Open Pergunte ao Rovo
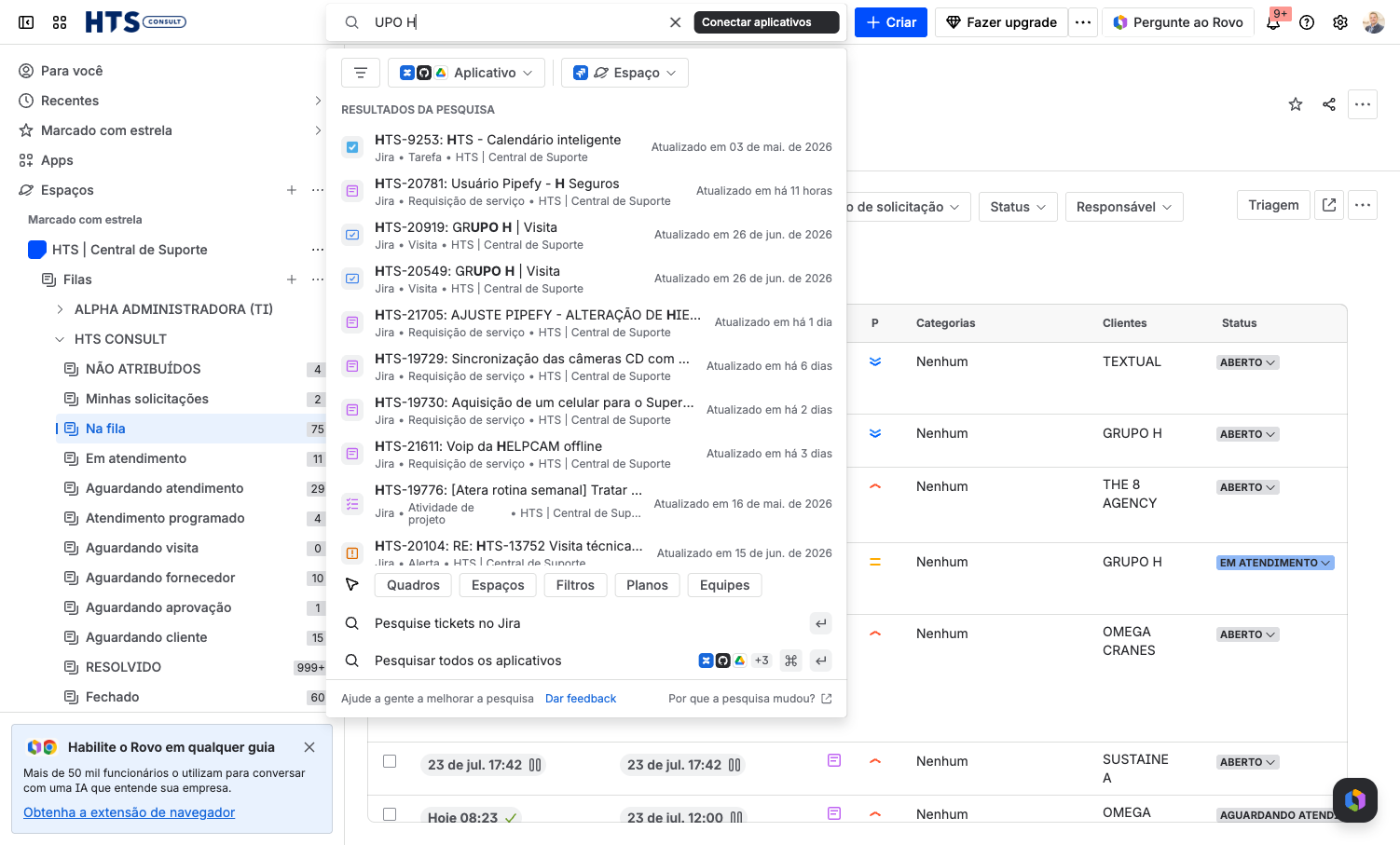1400x845 pixels. pos(1178,22)
